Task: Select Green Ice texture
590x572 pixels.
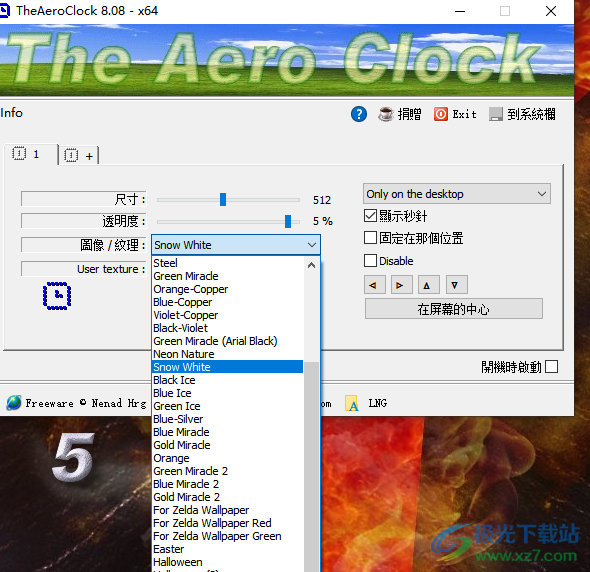Action: pyautogui.click(x=228, y=406)
